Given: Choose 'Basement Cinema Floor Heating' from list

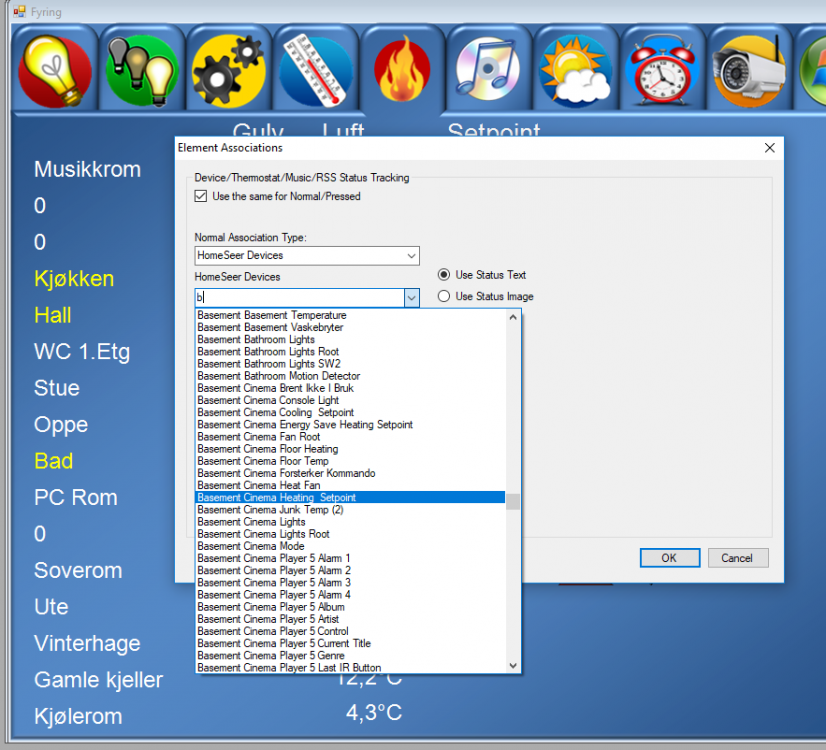Looking at the screenshot, I should [268, 449].
